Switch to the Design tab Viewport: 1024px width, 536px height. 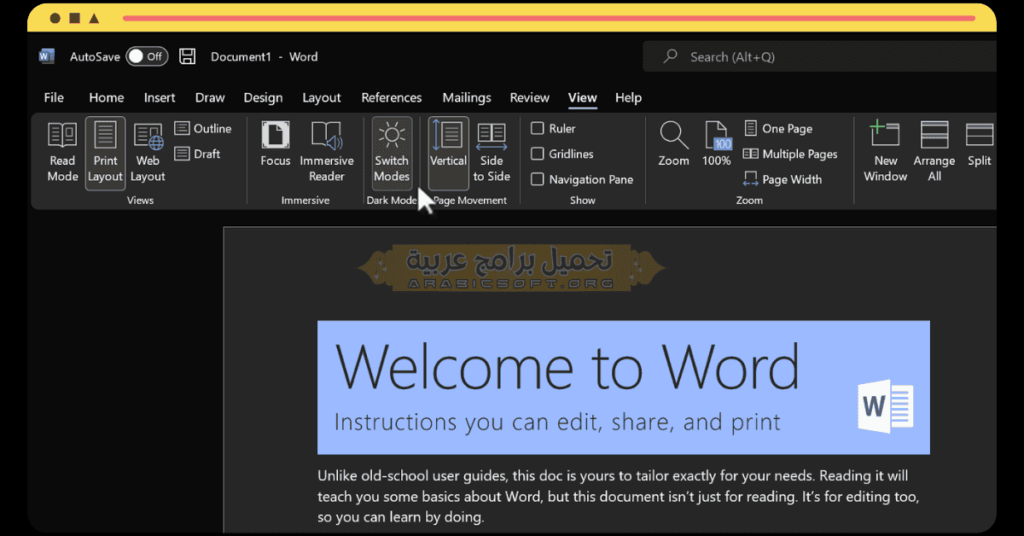click(x=263, y=97)
